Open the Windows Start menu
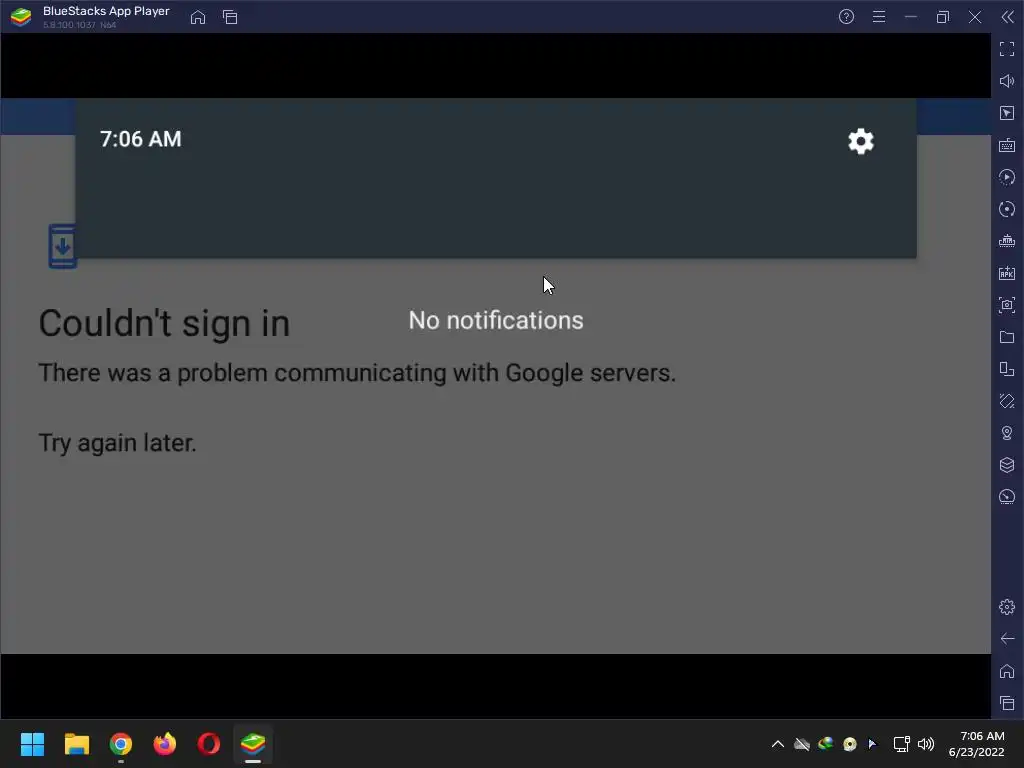The width and height of the screenshot is (1024, 768). pyautogui.click(x=32, y=744)
